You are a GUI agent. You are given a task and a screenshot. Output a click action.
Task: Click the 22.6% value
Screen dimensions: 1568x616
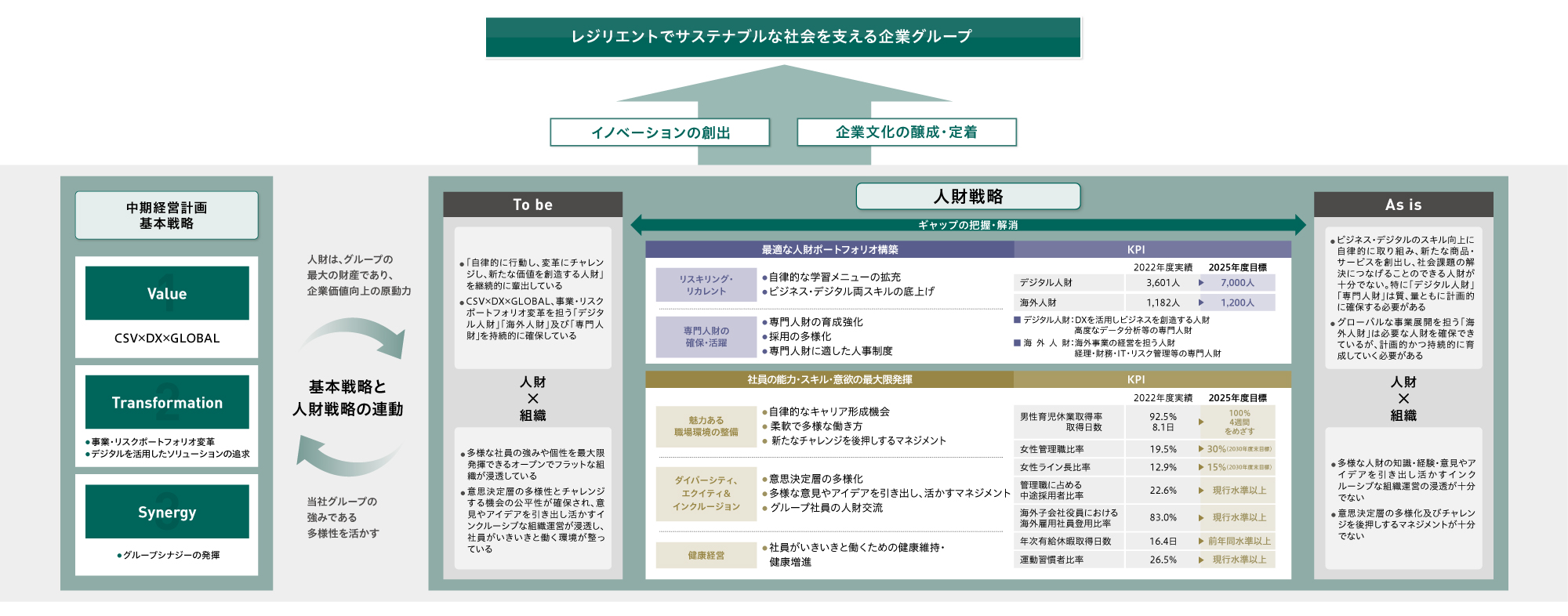1163,491
